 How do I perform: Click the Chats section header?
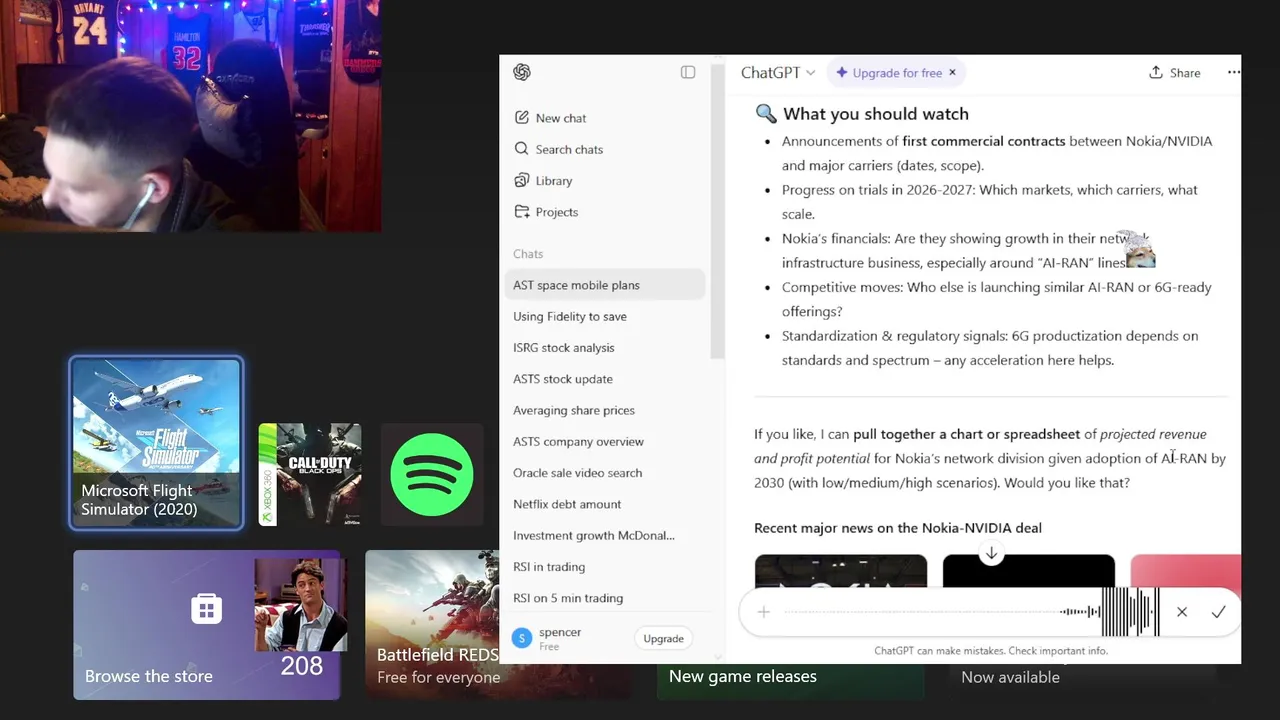[x=528, y=254]
